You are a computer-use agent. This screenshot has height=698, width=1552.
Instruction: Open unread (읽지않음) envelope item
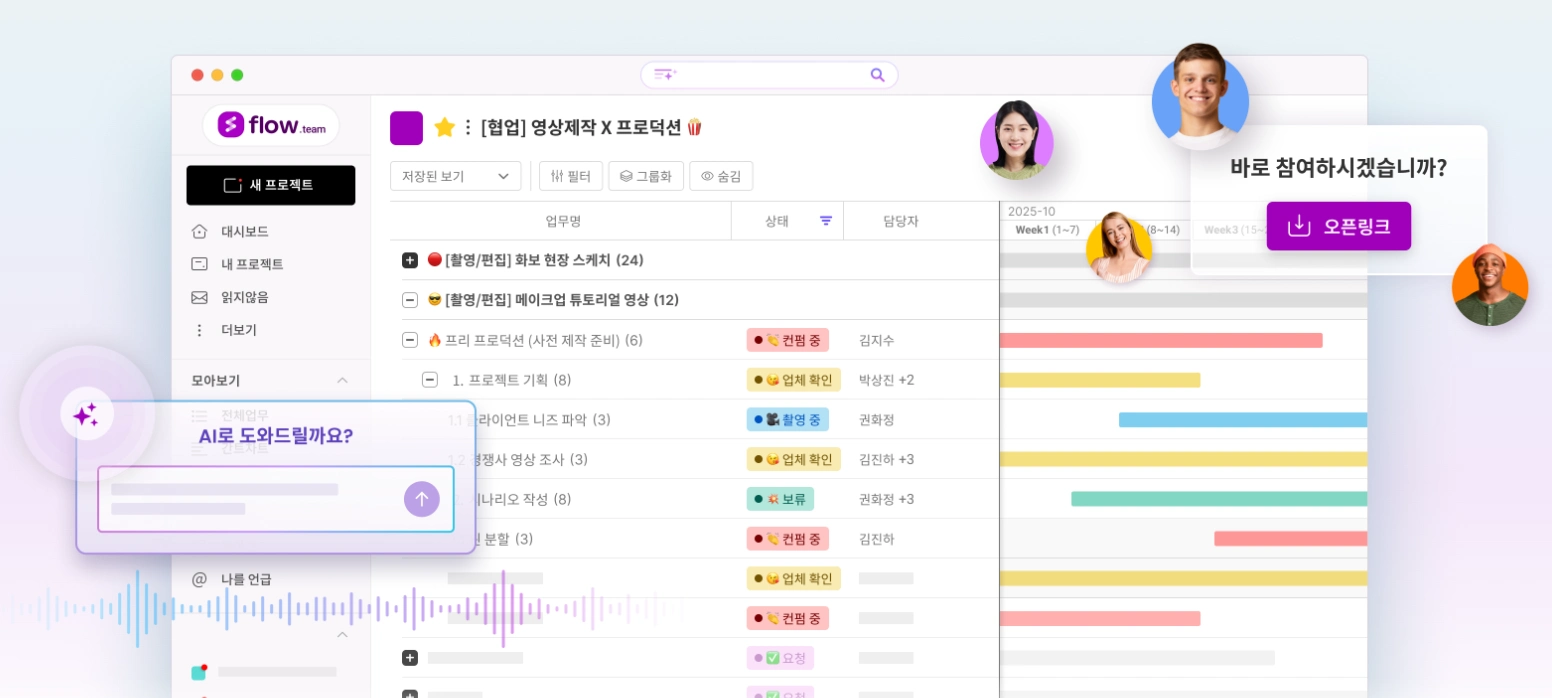click(x=200, y=297)
